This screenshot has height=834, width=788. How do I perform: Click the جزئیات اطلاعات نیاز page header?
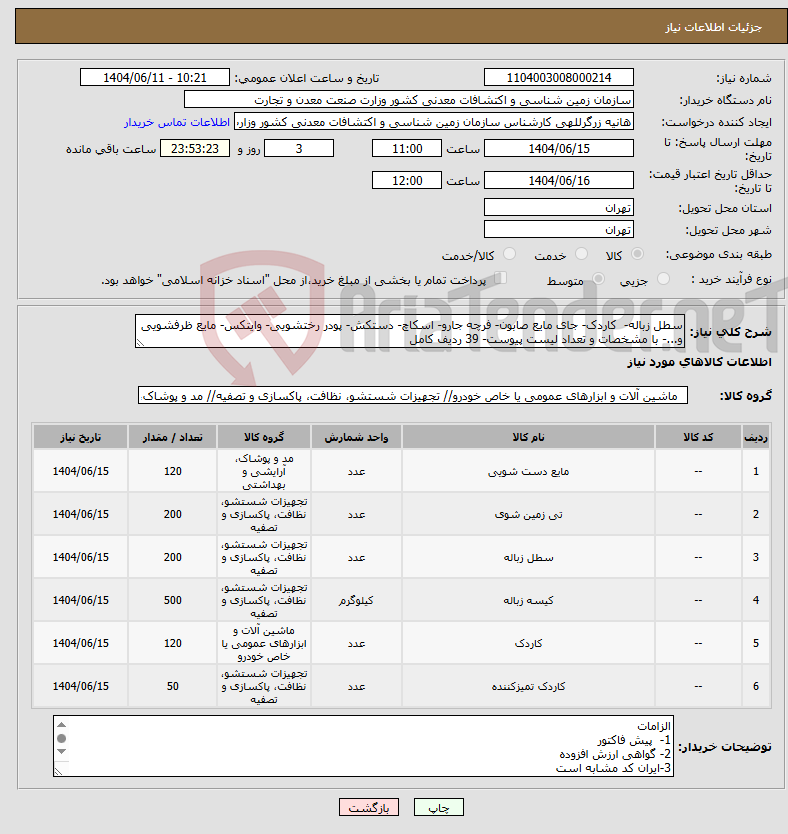point(714,27)
